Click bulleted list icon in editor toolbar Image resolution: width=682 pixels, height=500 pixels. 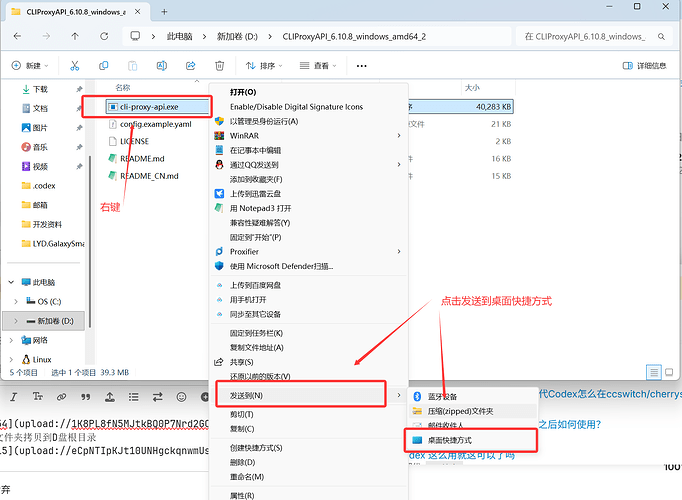point(134,397)
